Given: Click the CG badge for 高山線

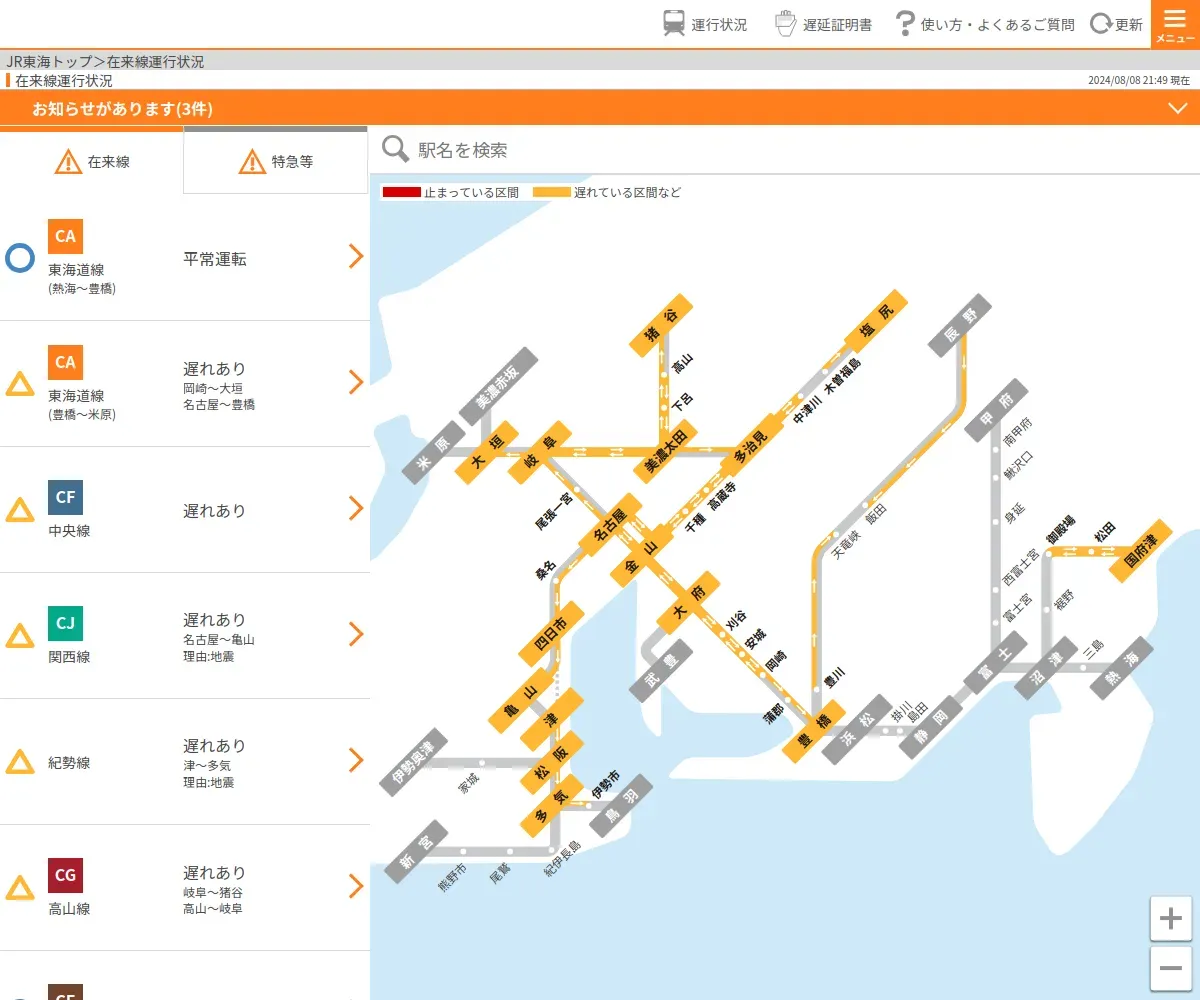Looking at the screenshot, I should [x=65, y=875].
